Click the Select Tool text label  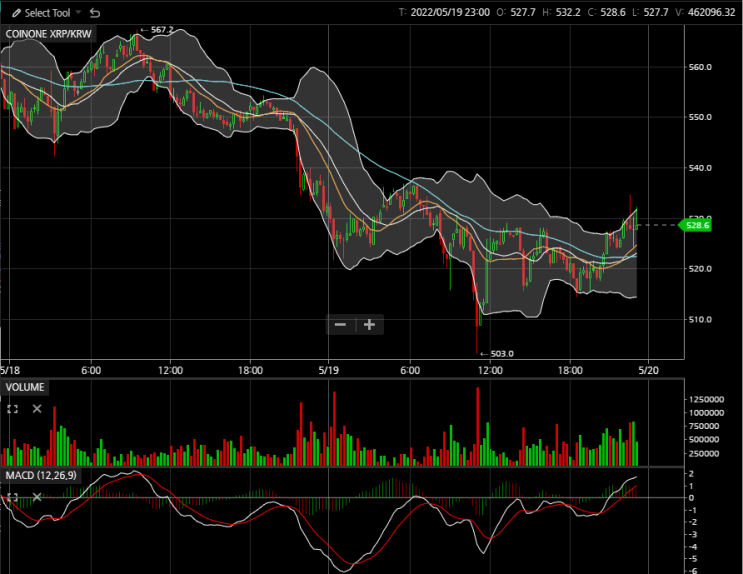(47, 13)
